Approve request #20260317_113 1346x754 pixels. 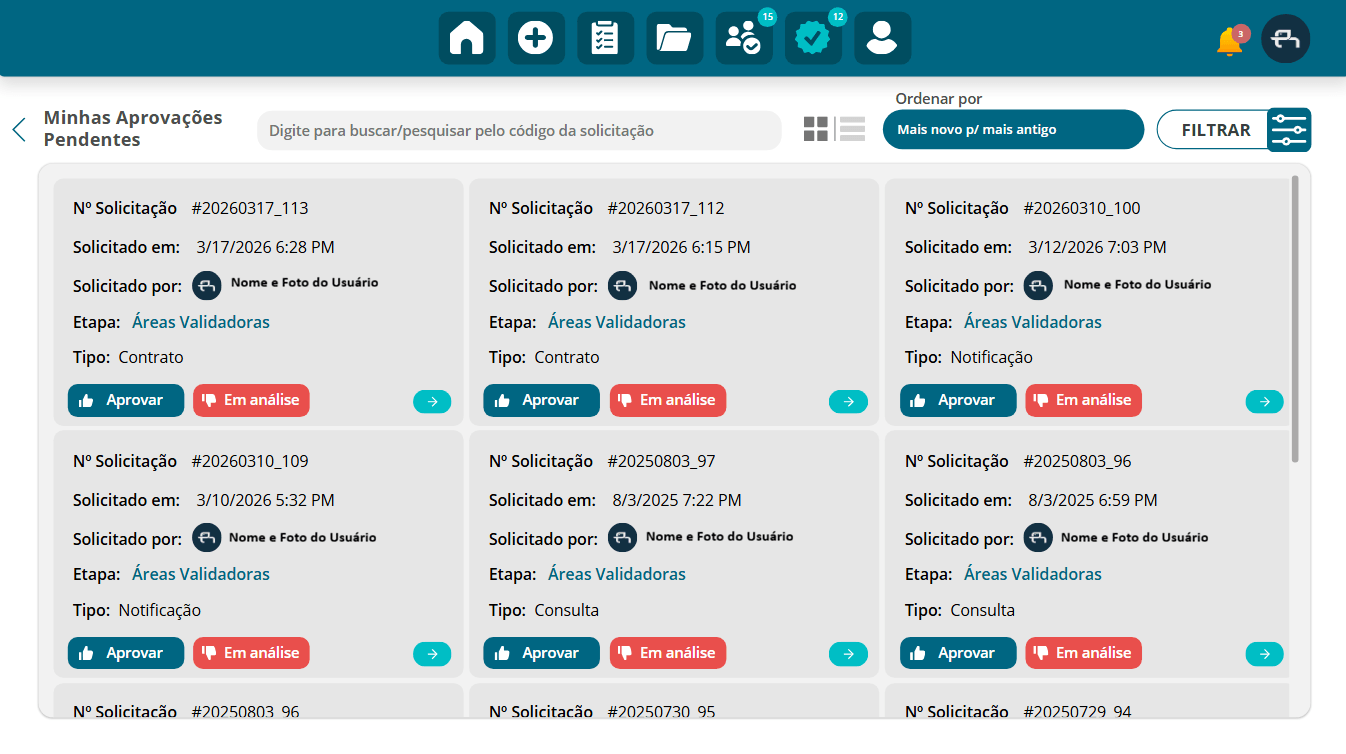tap(126, 400)
